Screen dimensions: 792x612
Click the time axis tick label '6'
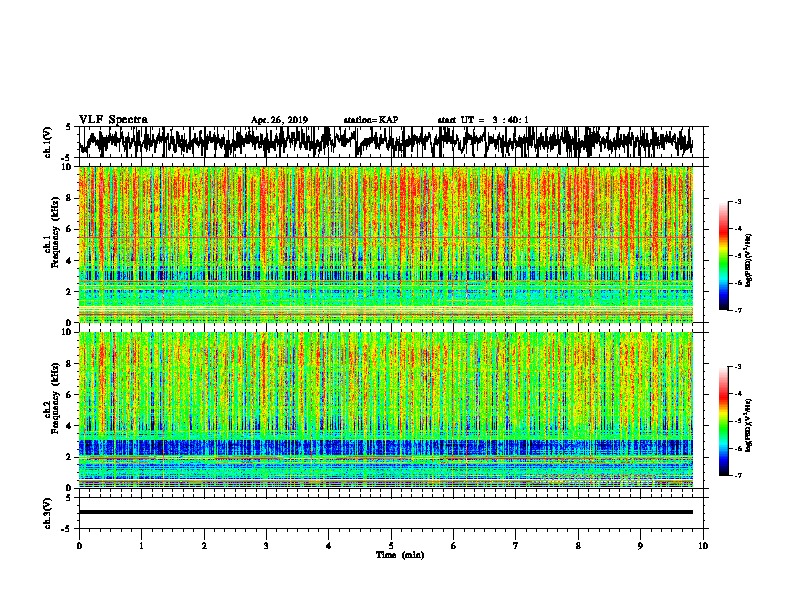[454, 546]
